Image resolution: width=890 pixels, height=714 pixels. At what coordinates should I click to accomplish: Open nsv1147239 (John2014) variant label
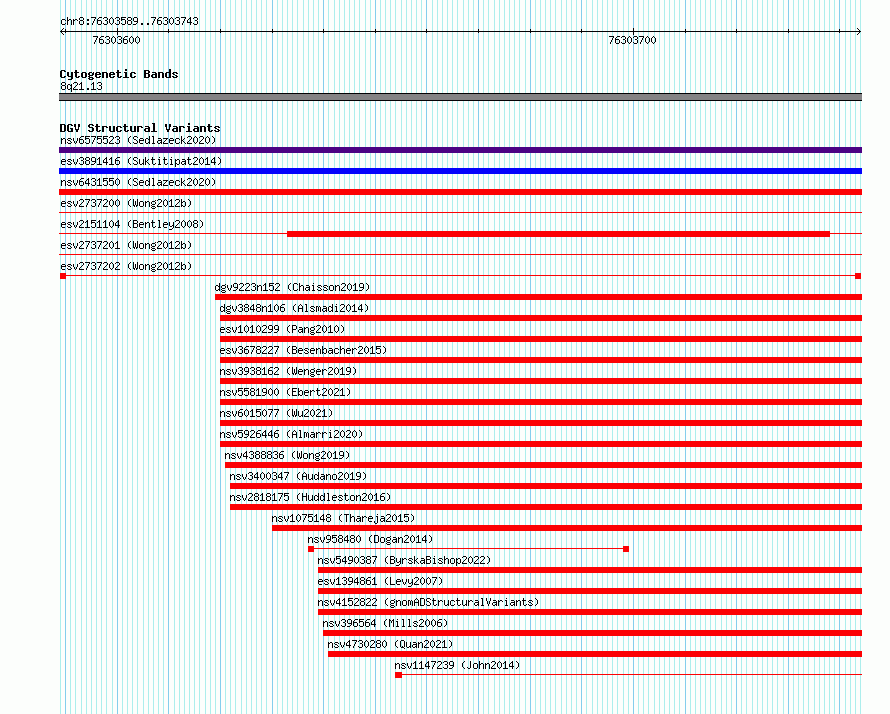(x=457, y=665)
